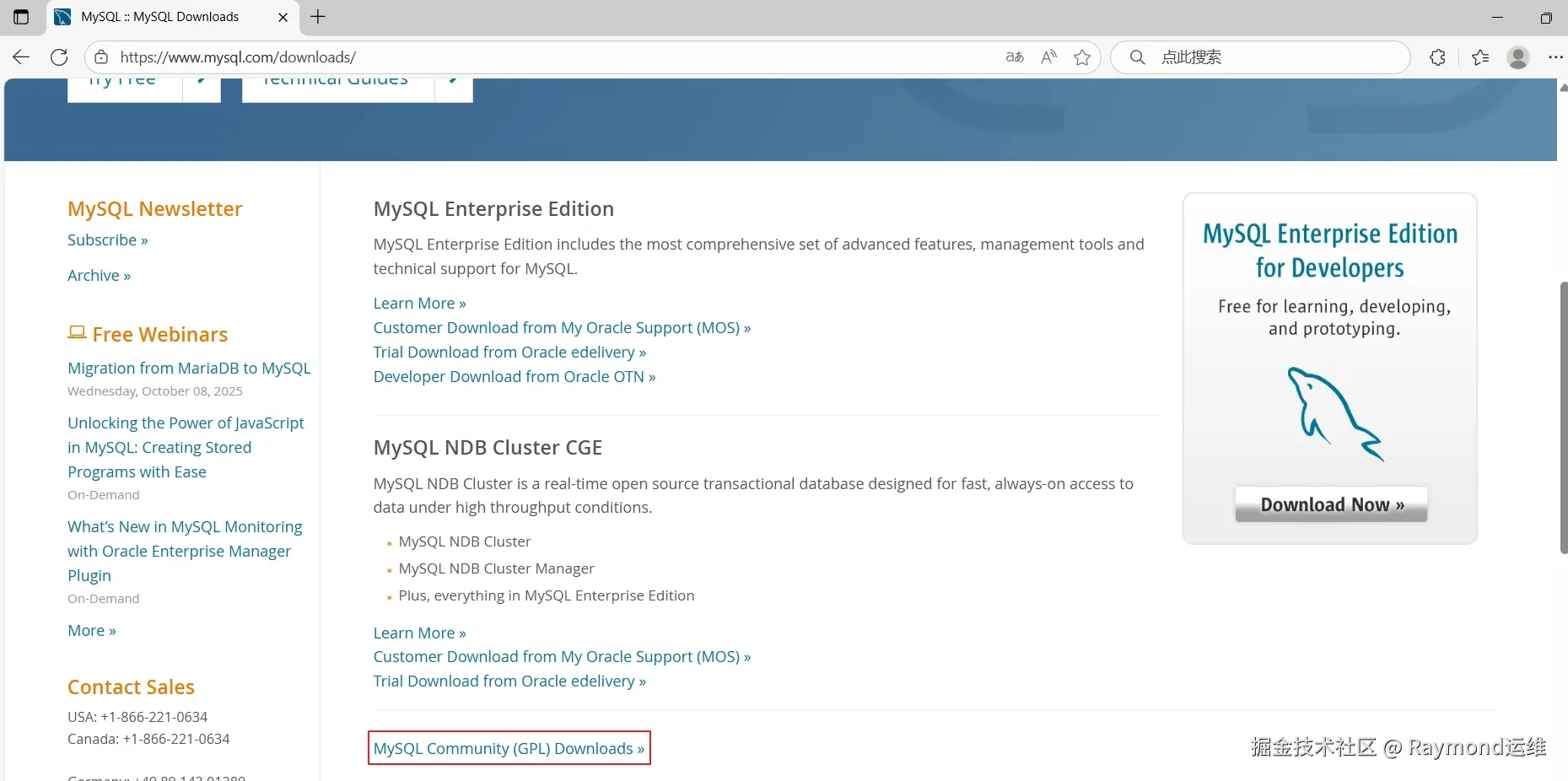This screenshot has height=781, width=1568.
Task: Close the MySQL Downloads tab
Action: tap(283, 17)
